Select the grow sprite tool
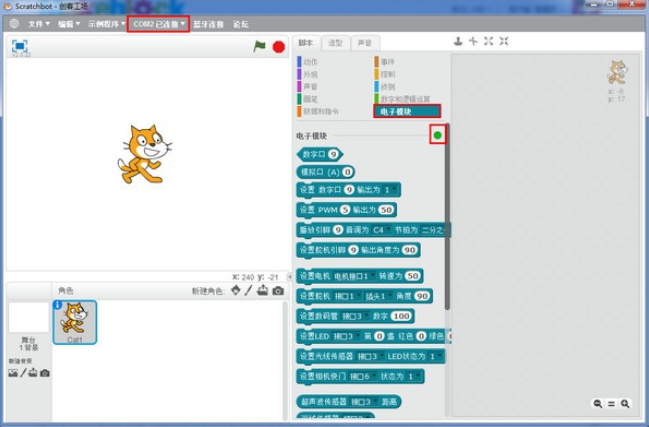 click(488, 41)
